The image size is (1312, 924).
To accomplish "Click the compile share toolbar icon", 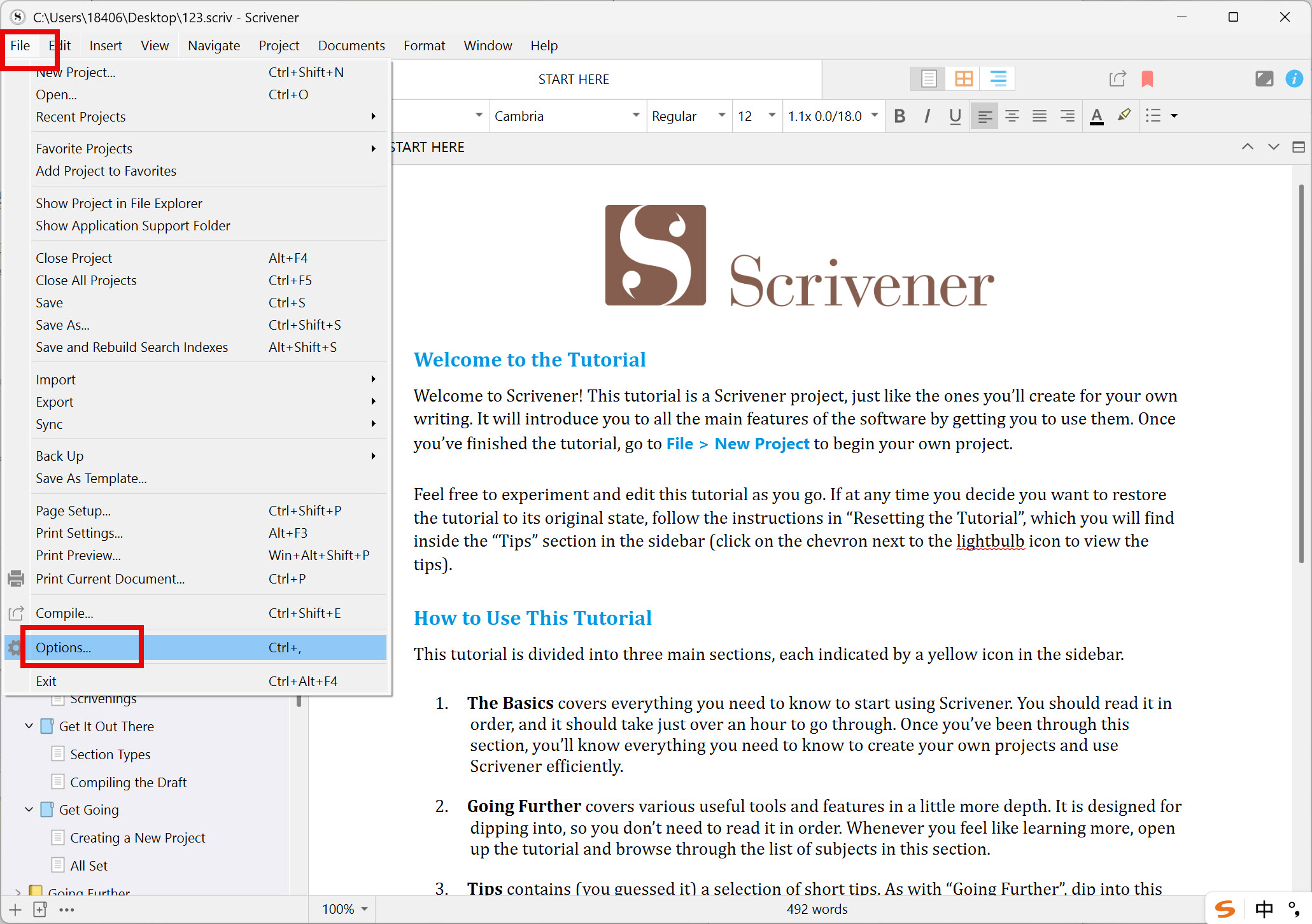I will 1117,79.
